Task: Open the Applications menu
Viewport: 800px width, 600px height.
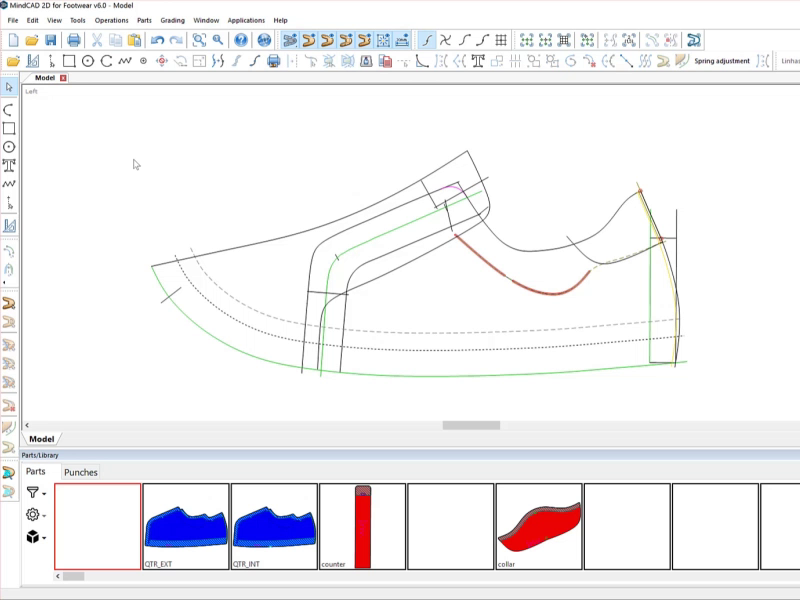Action: click(246, 20)
